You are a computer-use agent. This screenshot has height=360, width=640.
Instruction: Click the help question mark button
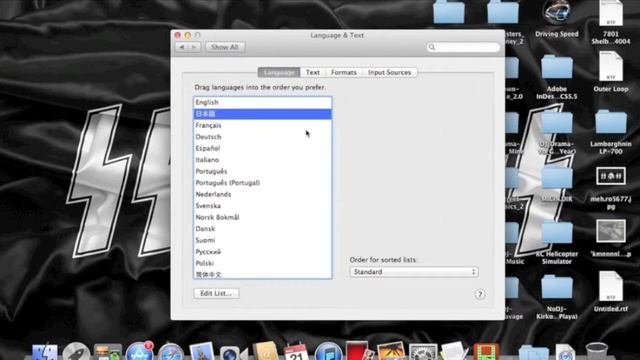480,294
